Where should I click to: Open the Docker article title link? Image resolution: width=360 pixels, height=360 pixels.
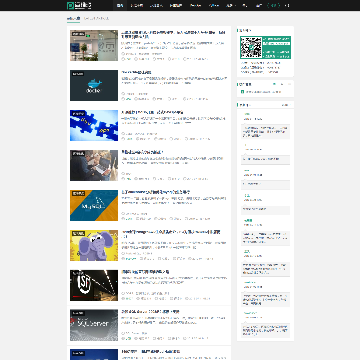(x=137, y=72)
